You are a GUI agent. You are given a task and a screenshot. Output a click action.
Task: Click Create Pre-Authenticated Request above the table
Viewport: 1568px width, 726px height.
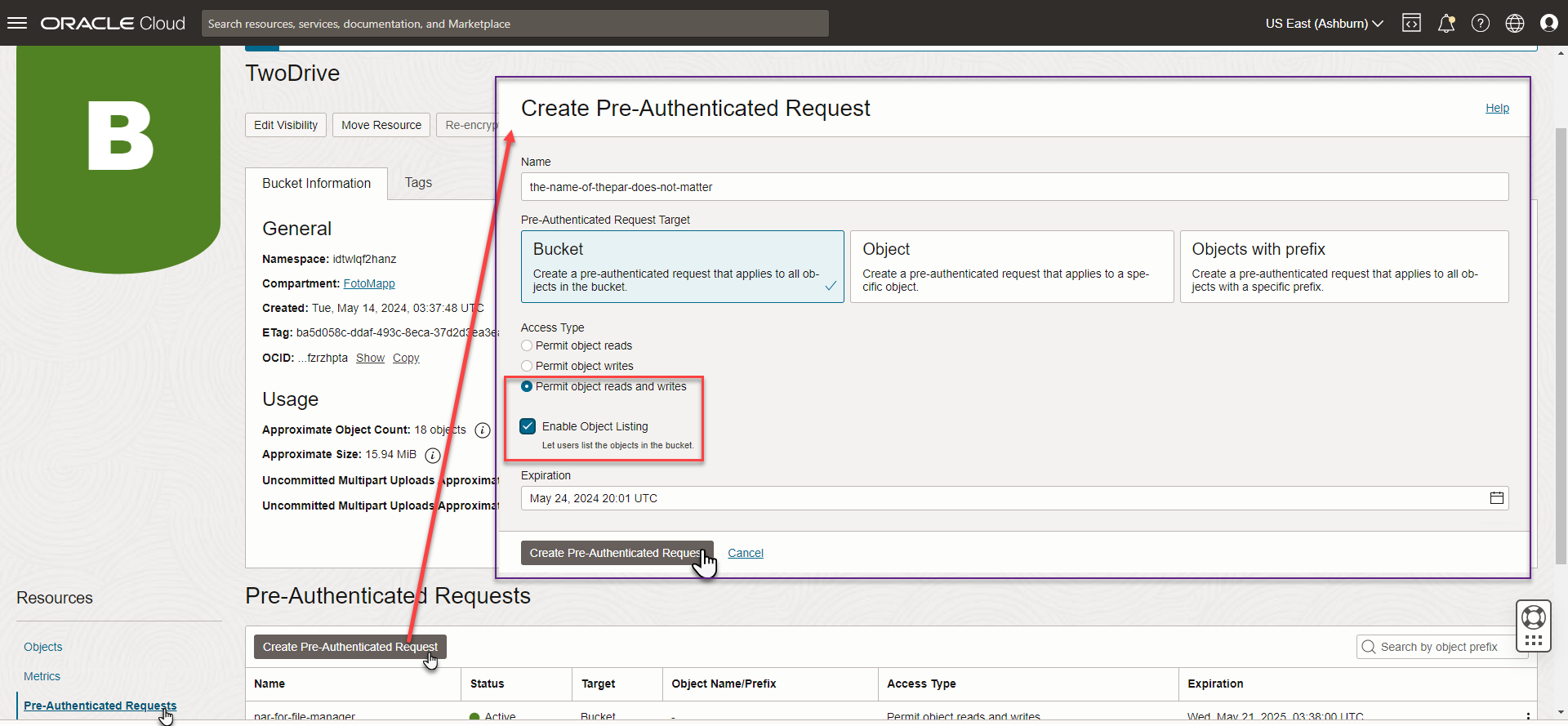(350, 647)
